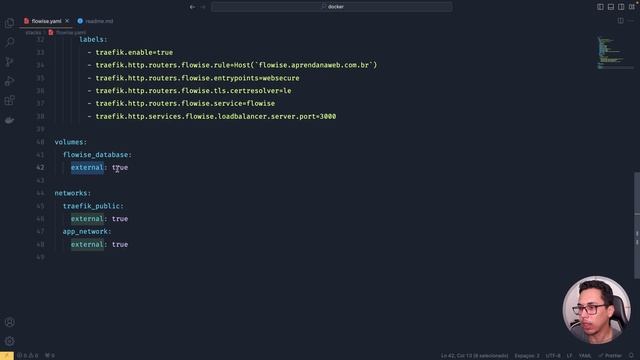Screen dimensions: 640x360
Task: Open the Manage gear icon
Action: [9, 341]
